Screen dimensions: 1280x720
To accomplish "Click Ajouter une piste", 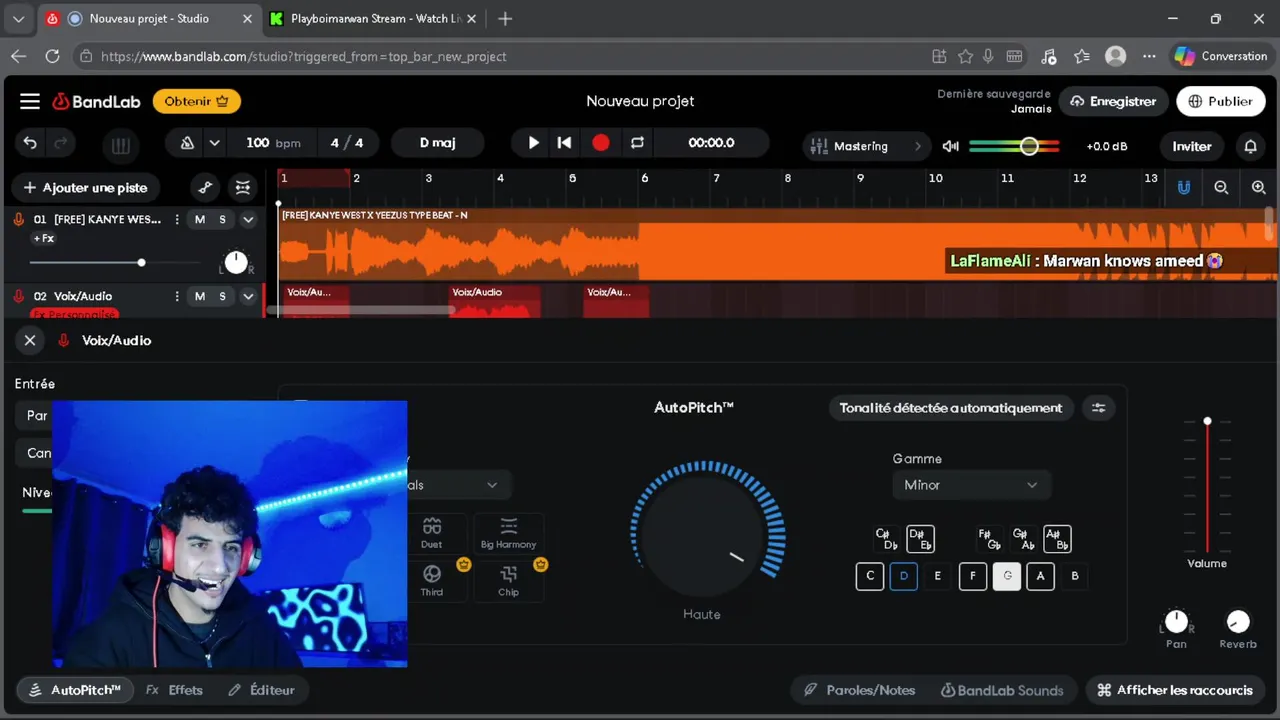I will point(85,187).
